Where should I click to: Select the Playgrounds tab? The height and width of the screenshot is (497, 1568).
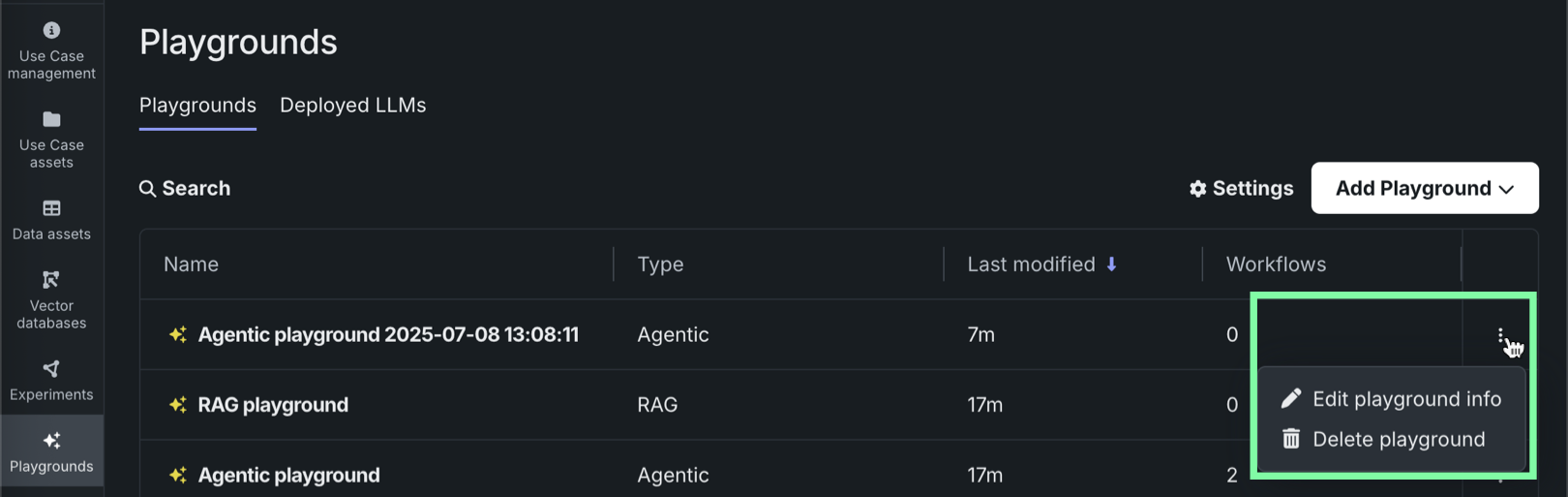[x=197, y=106]
